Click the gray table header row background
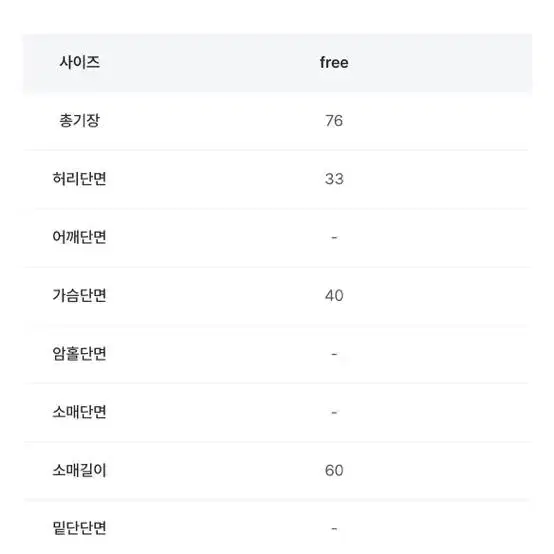Image resolution: width=554 pixels, height=554 pixels. pos(277,63)
